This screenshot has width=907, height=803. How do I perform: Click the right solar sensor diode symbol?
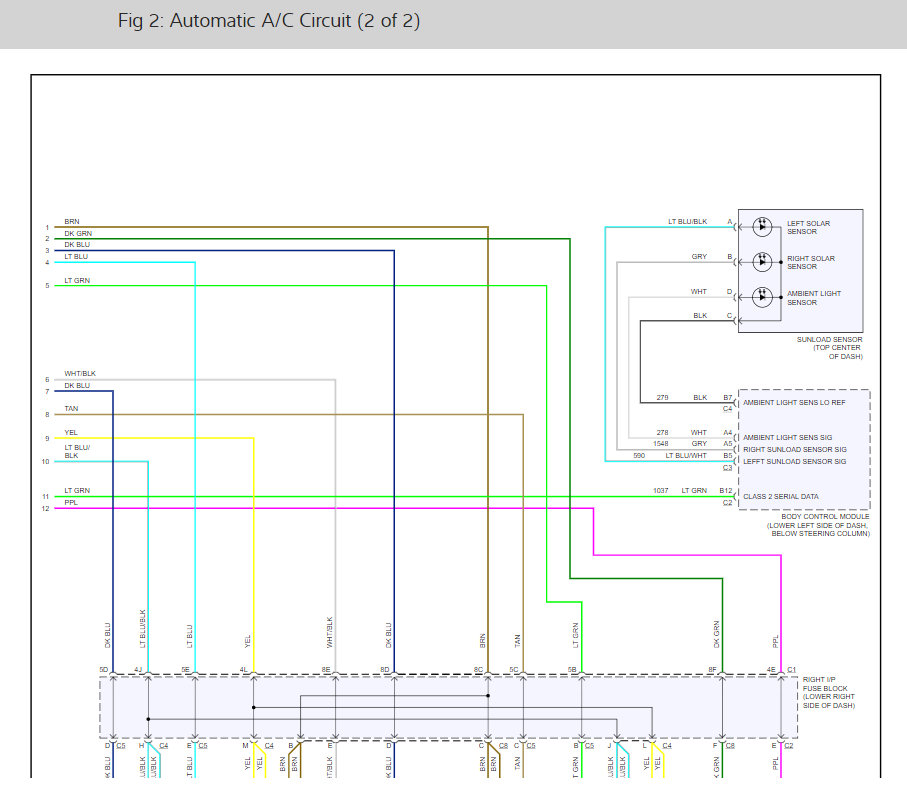pyautogui.click(x=762, y=262)
